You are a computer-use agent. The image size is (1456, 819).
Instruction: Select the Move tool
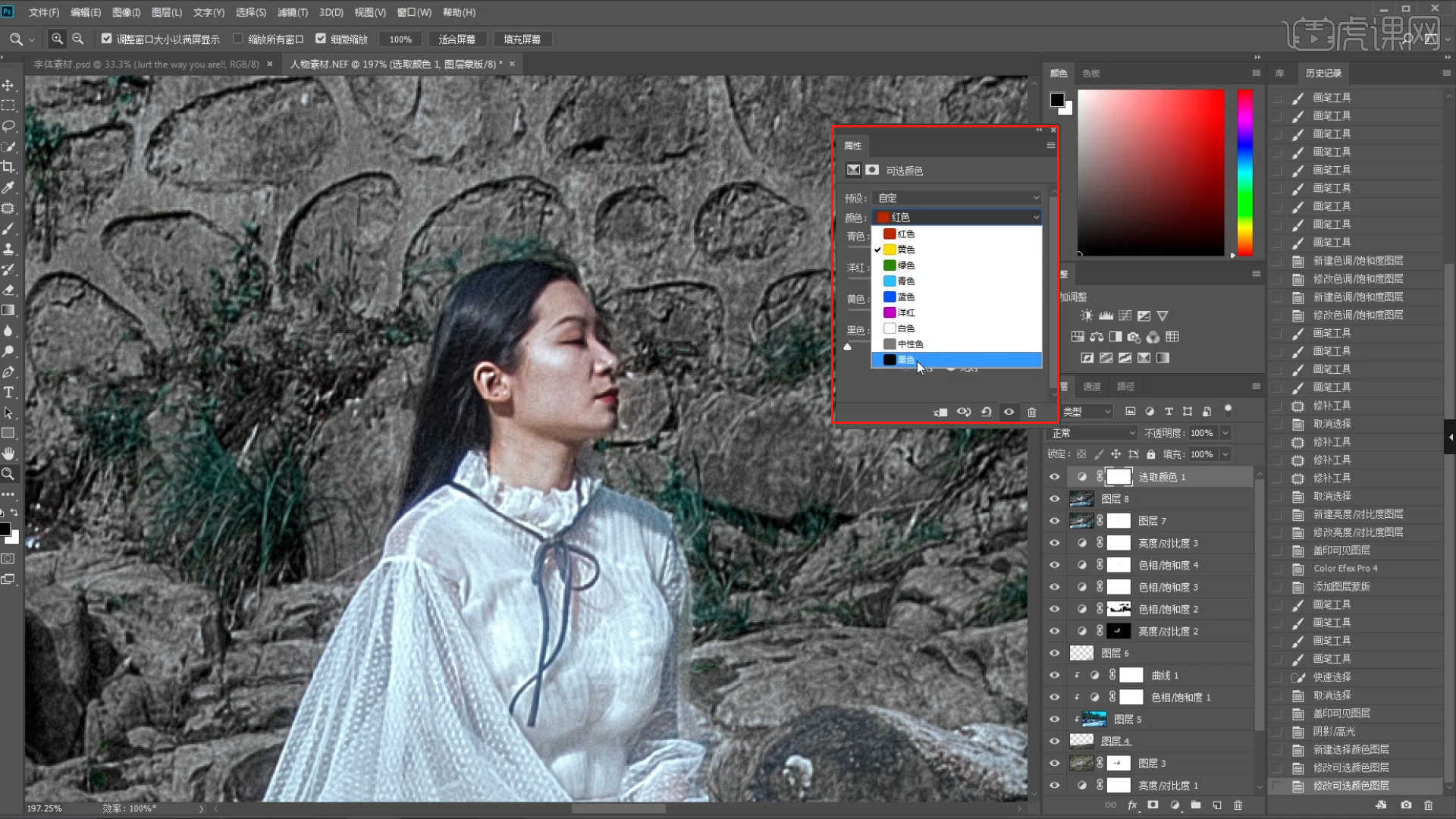click(8, 85)
